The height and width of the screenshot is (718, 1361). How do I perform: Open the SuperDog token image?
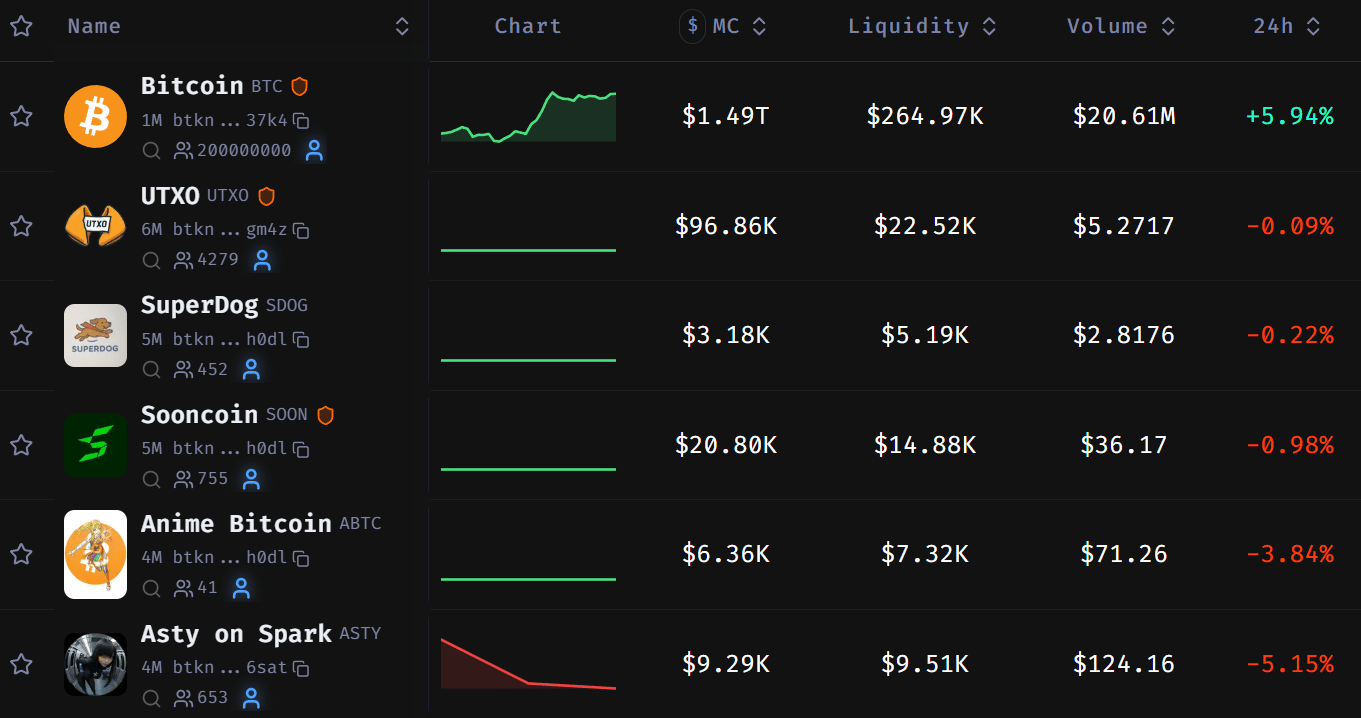pos(95,335)
